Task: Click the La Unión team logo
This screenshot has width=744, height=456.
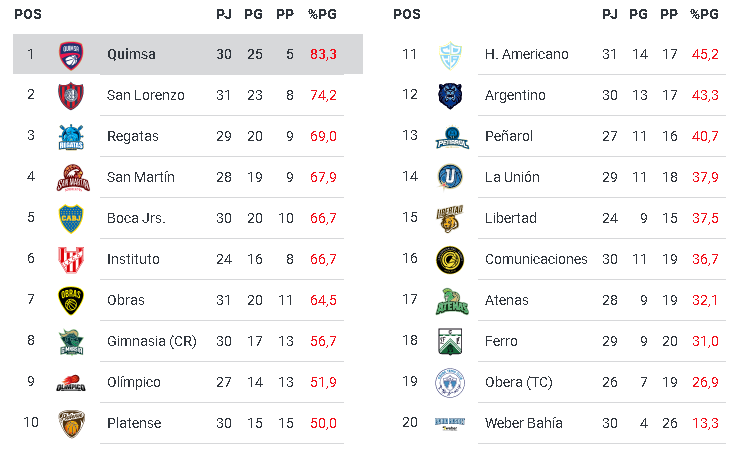Action: pos(449,177)
